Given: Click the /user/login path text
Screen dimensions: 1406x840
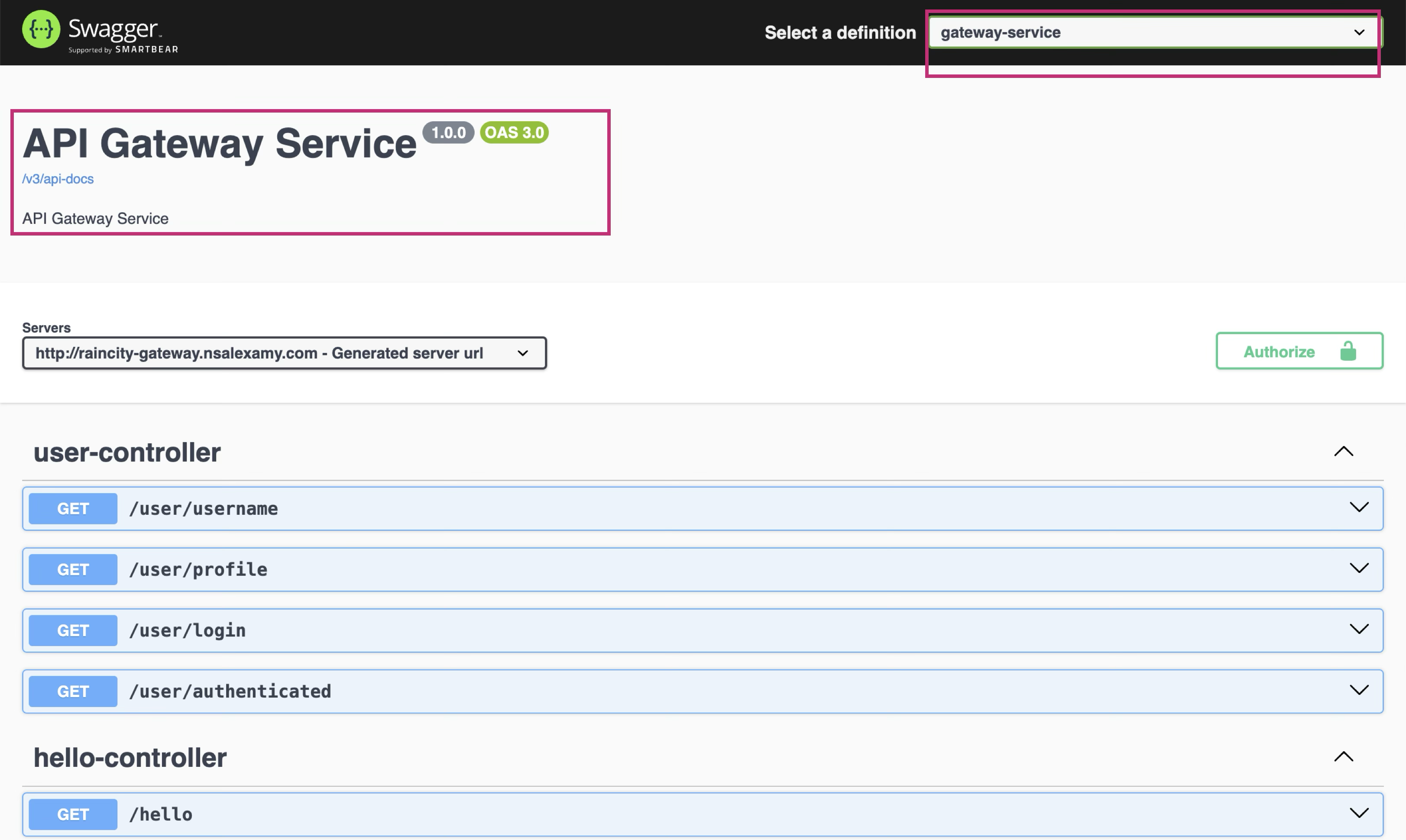Looking at the screenshot, I should click(188, 630).
